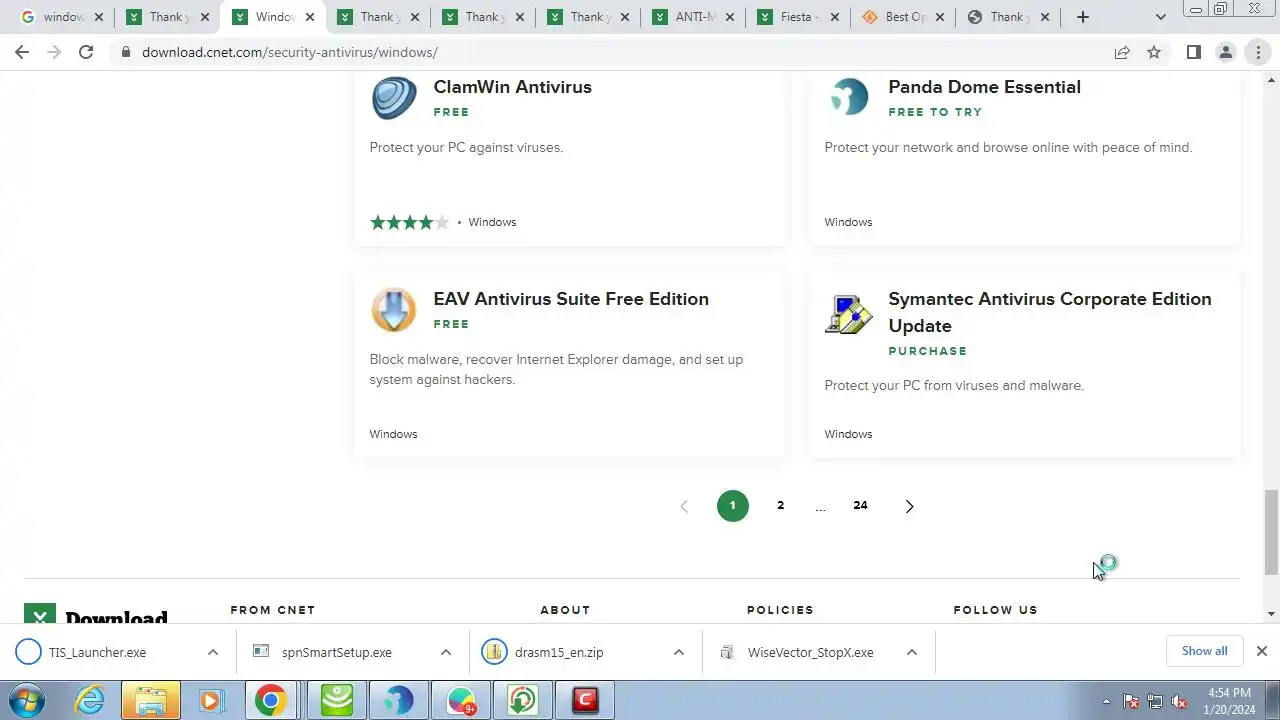Select current page 1 in pagination
This screenshot has height=720, width=1280.
tap(732, 506)
